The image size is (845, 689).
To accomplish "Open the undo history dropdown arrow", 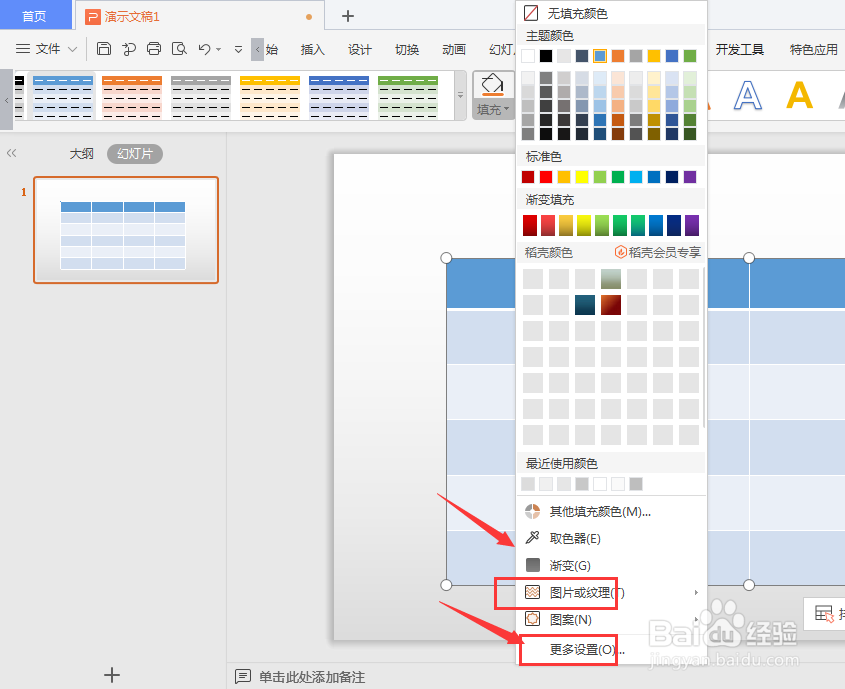I will click(x=218, y=50).
